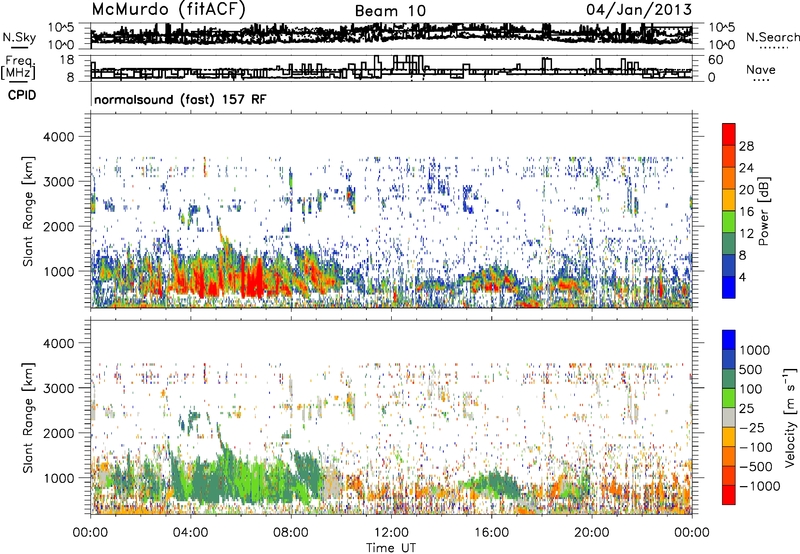Click Power bar light green segment between 12 and 16
Screen dimensions: 800x554
(x=729, y=222)
